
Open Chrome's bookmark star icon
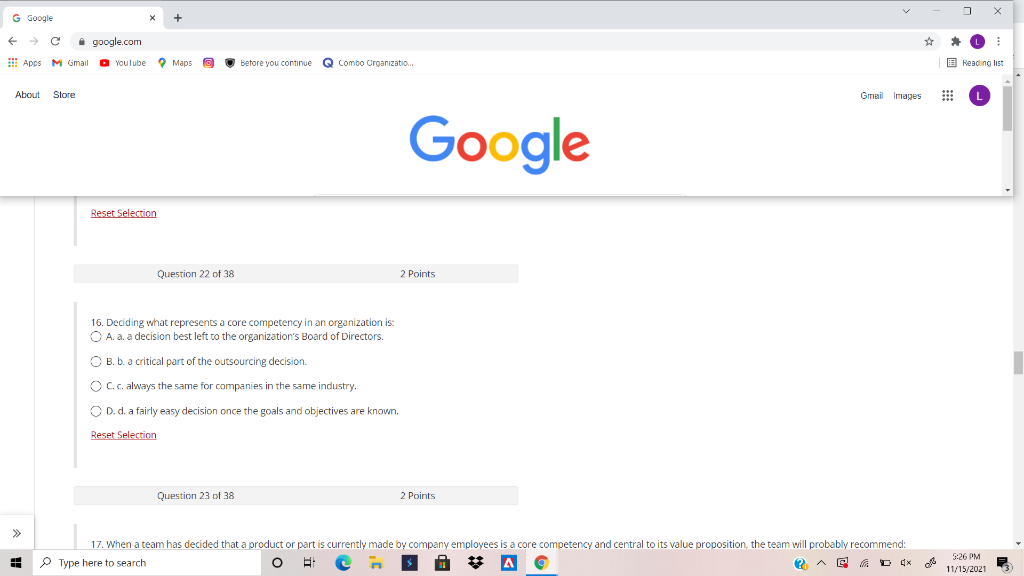click(x=928, y=41)
